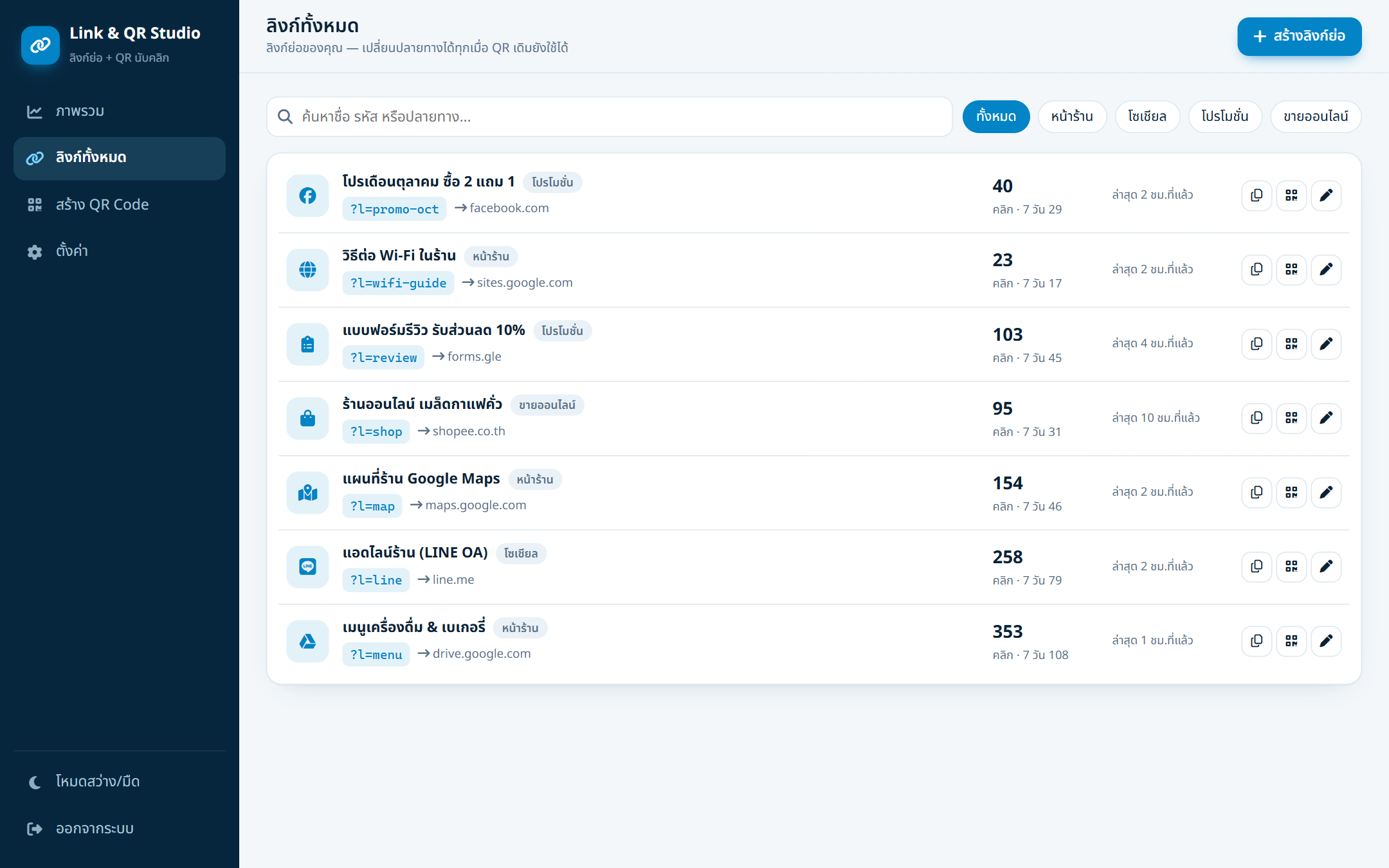The image size is (1389, 868).
Task: Open ภาพรวม overview in sidebar
Action: pyautogui.click(x=120, y=111)
